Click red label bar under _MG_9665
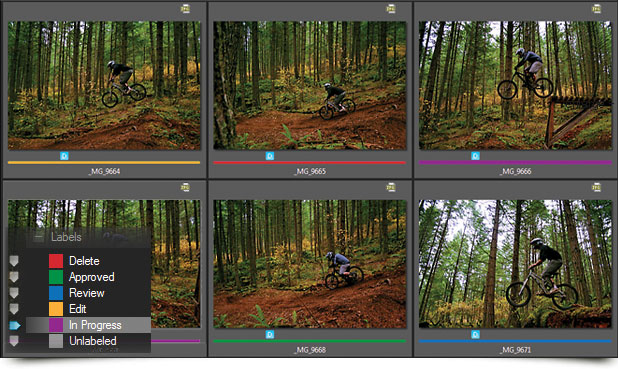Screen dimensions: 618x369 310,162
